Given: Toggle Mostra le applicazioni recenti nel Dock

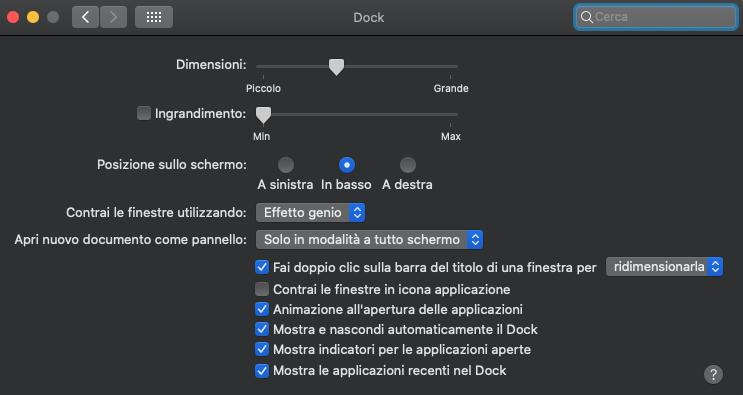Looking at the screenshot, I should 262,370.
